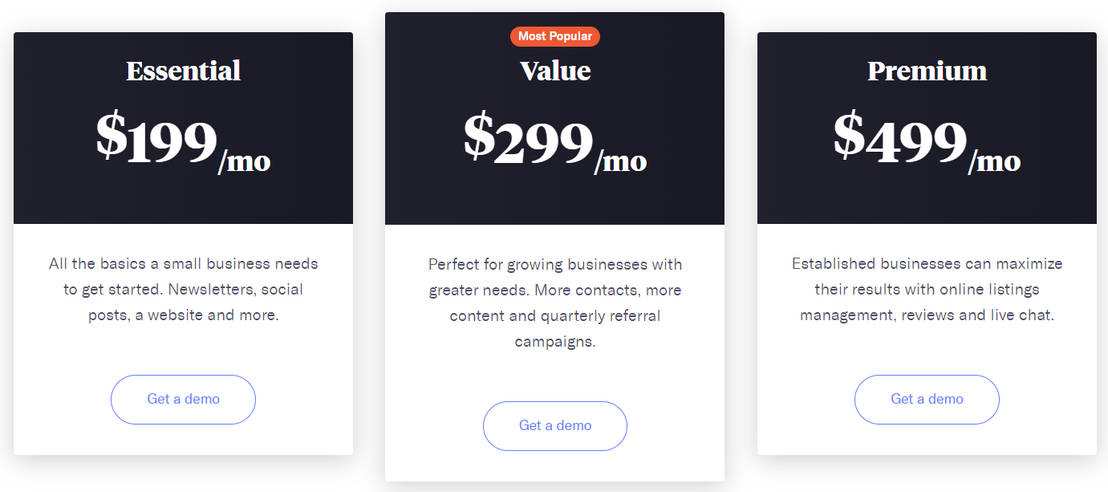This screenshot has width=1108, height=492.
Task: Request a demo for the Value plan
Action: (x=555, y=426)
